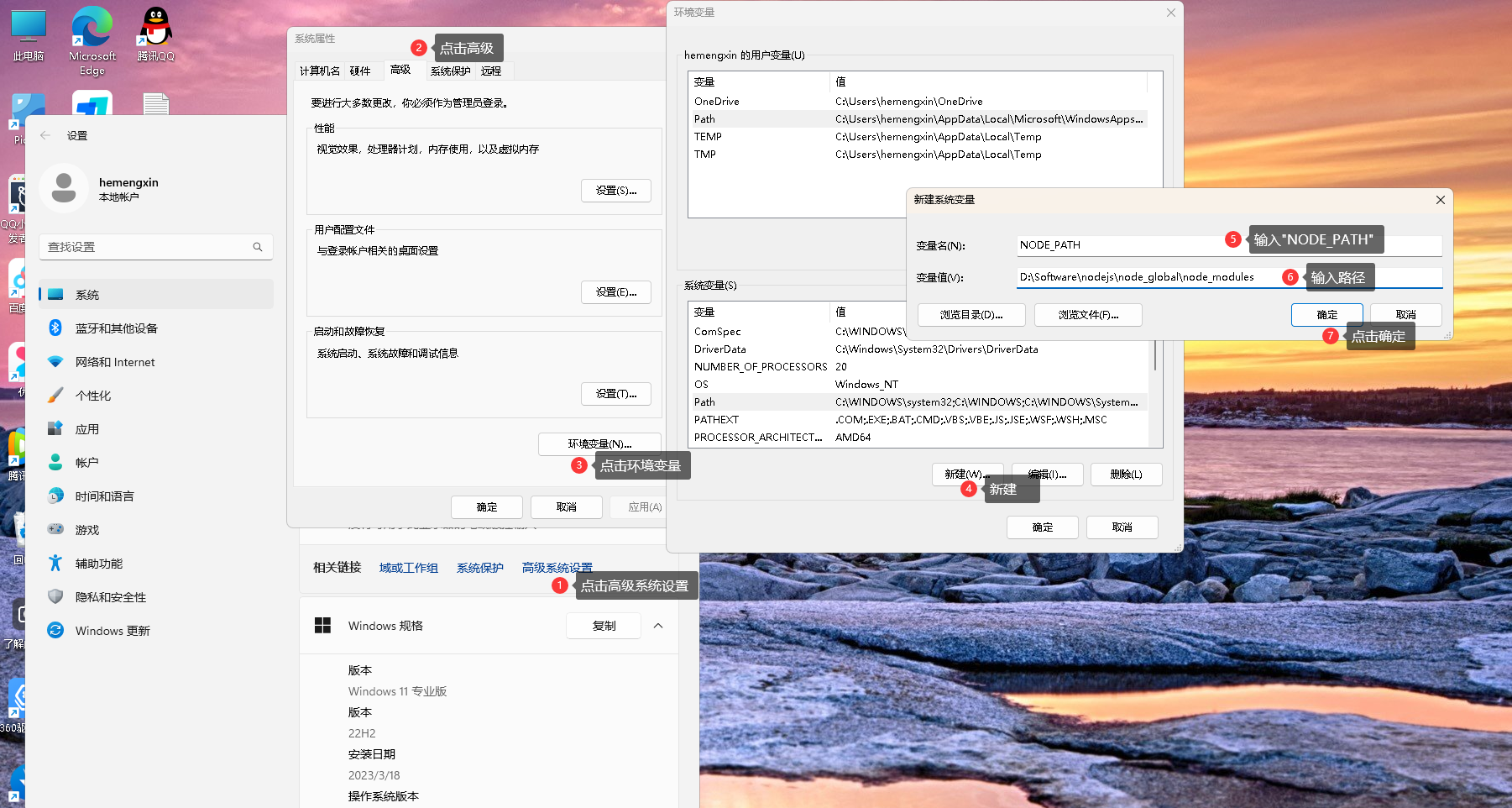Image resolution: width=1512 pixels, height=808 pixels.
Task: Click the Settings back arrow
Action: coord(45,135)
